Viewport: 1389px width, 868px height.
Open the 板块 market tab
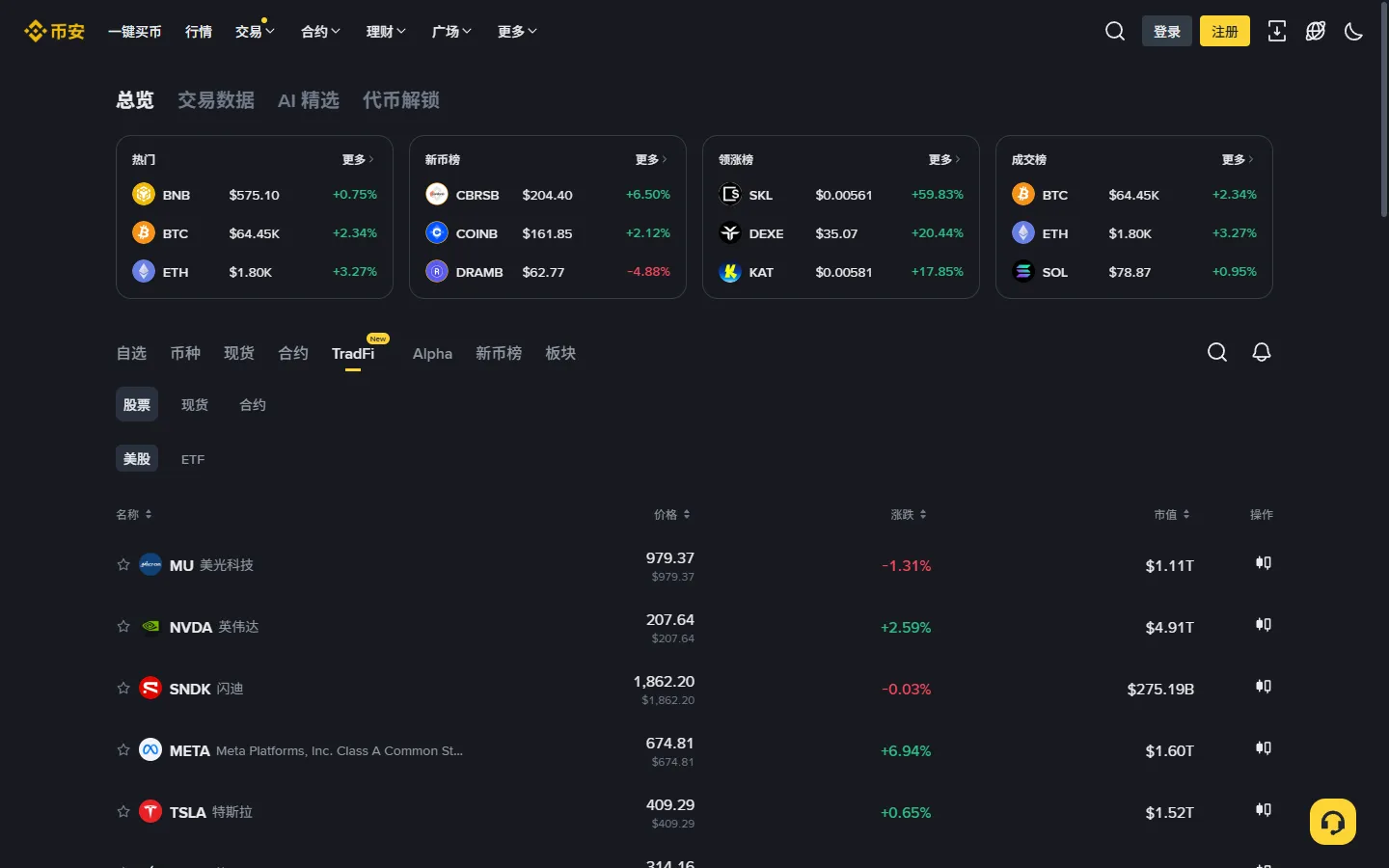click(x=560, y=354)
